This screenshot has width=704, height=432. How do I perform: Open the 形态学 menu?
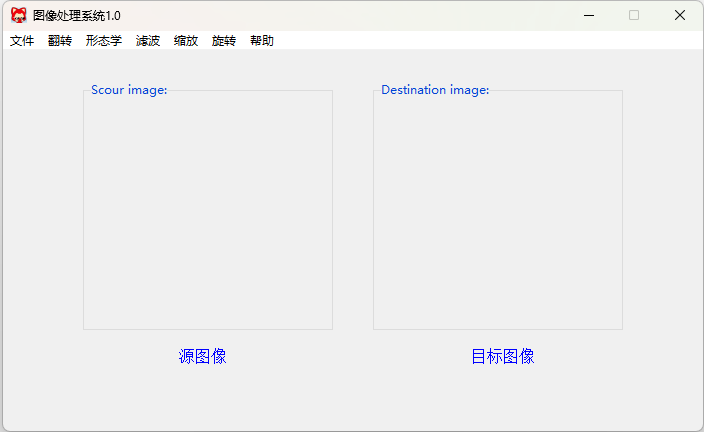click(104, 41)
